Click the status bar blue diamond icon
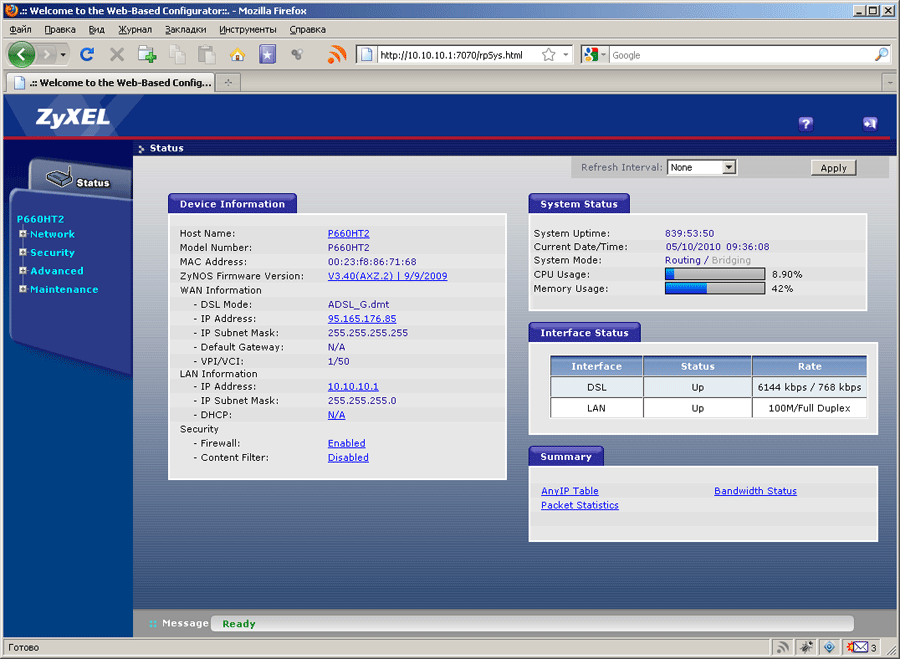900x659 pixels. point(829,648)
